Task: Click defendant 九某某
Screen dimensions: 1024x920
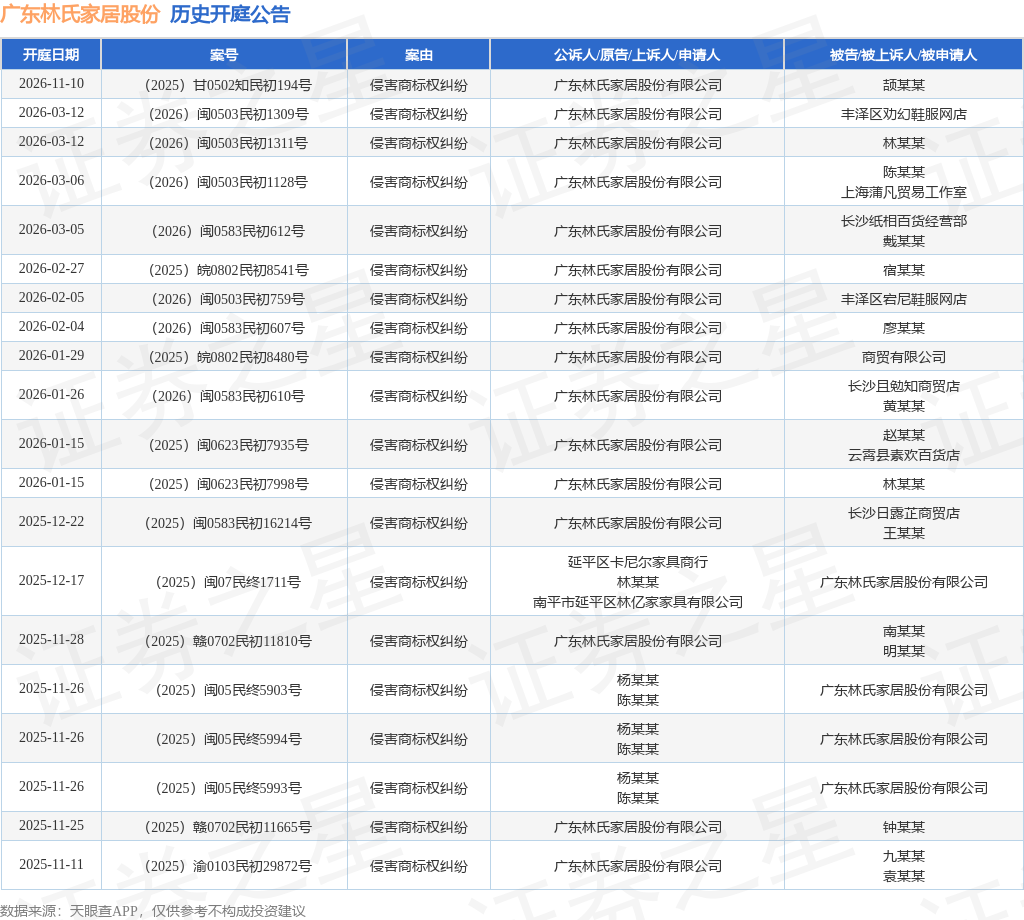Action: coord(904,856)
